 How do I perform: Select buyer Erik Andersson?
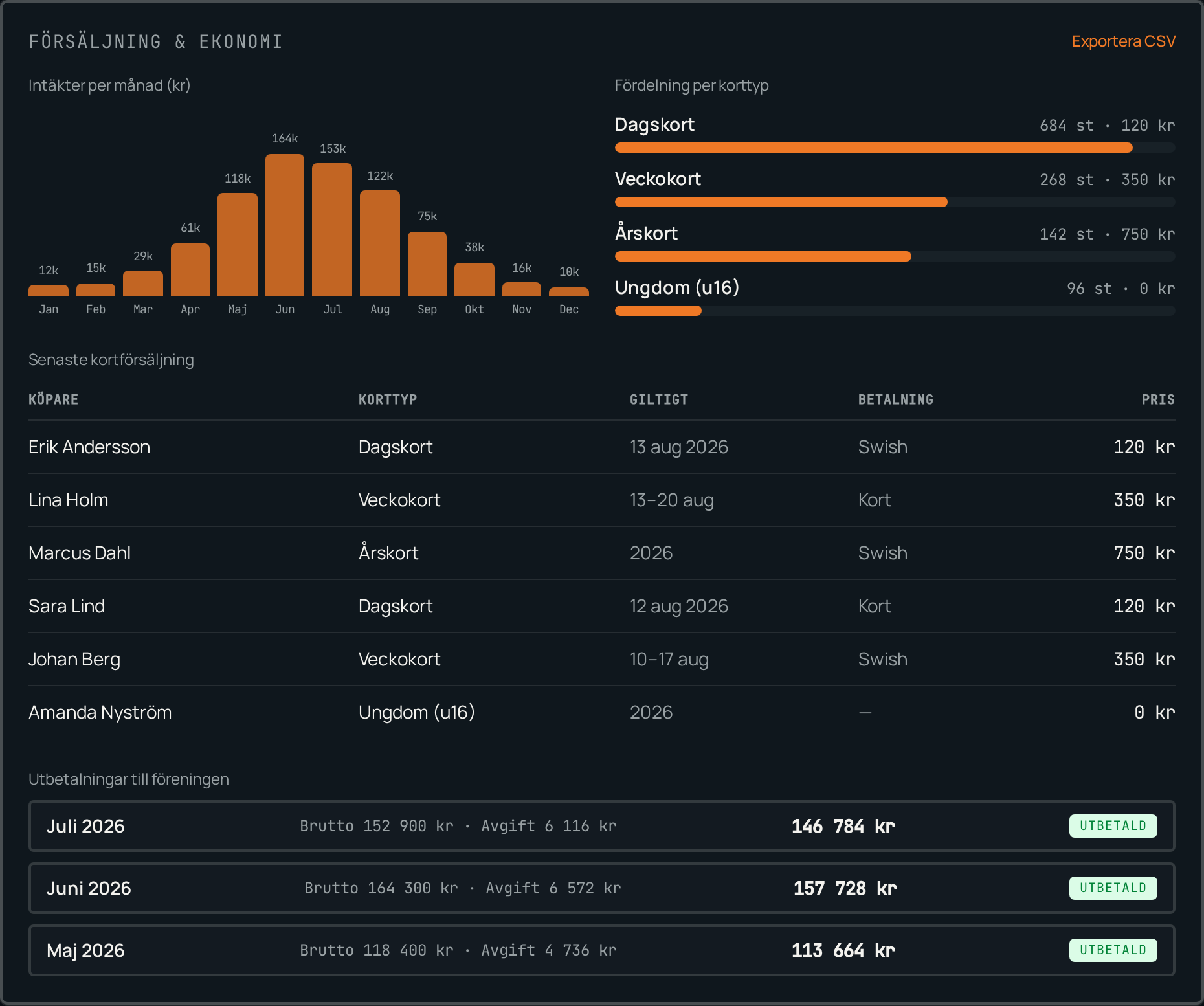pos(89,447)
